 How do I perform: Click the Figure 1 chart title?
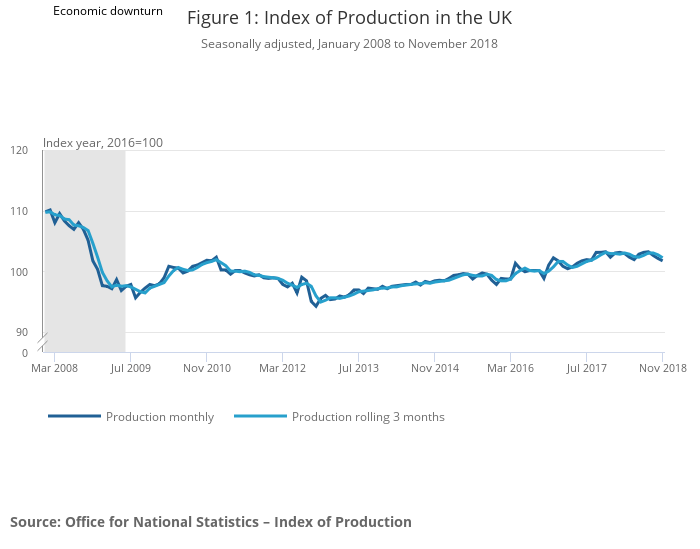pos(349,19)
